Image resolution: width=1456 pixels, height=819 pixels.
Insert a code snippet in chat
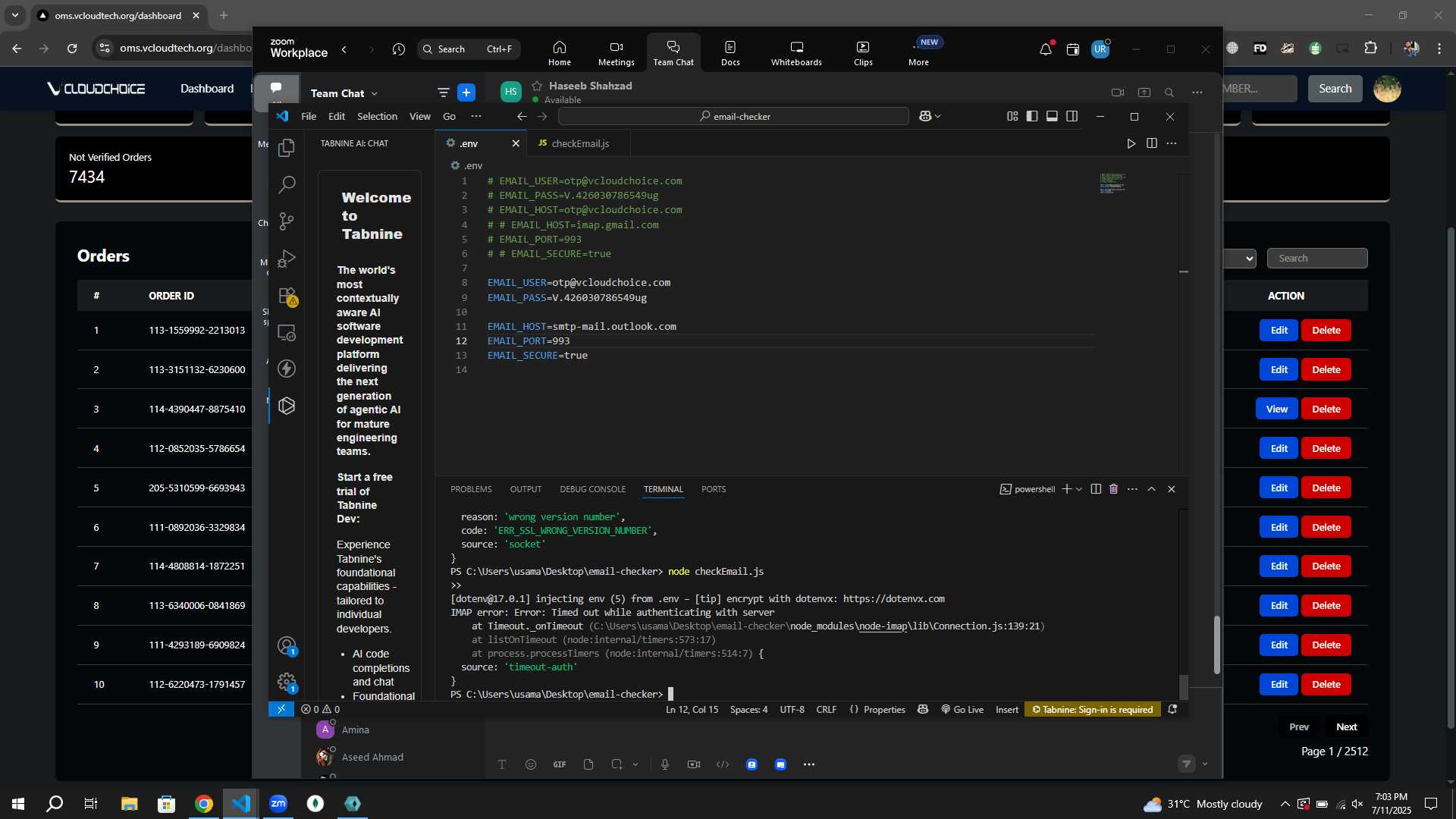[723, 764]
